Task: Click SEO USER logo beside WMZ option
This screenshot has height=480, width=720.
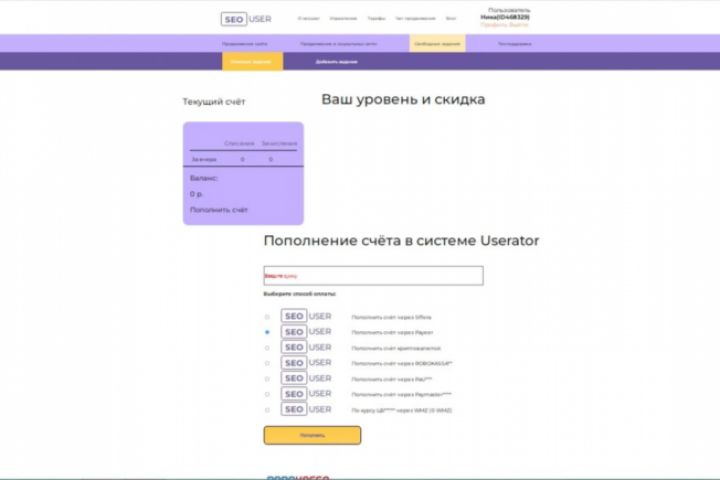Action: (306, 409)
